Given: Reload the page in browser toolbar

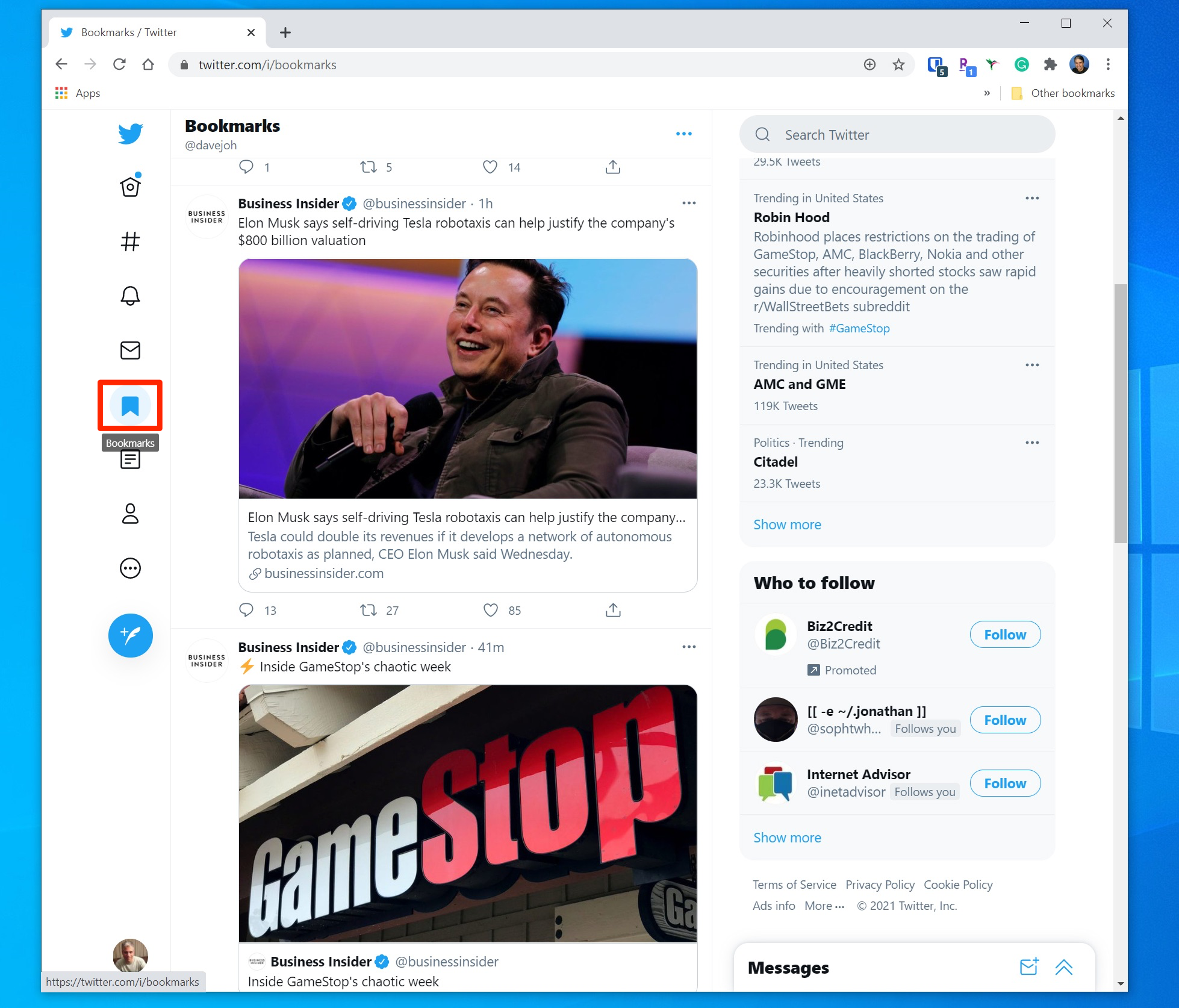Looking at the screenshot, I should (119, 64).
